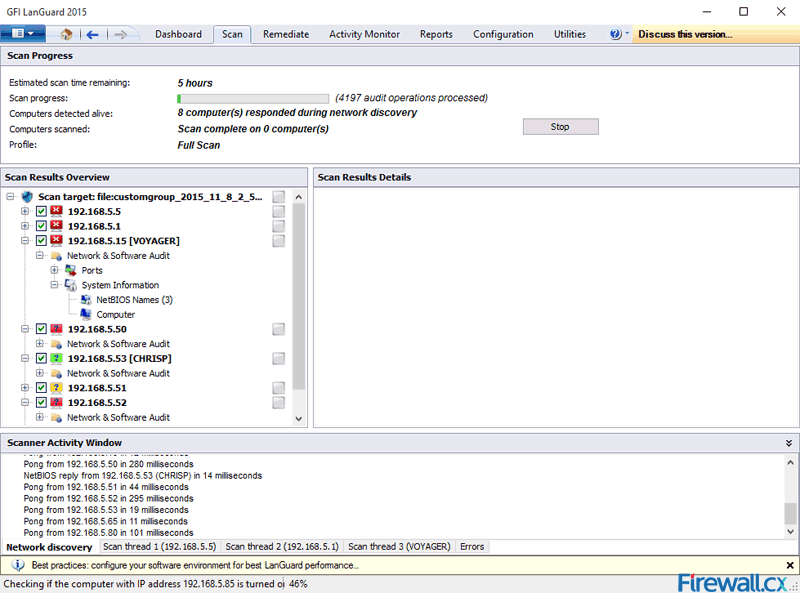Screen dimensions: 800x593
Task: Click the status icon of 192.168.5.52
Action: pos(57,402)
